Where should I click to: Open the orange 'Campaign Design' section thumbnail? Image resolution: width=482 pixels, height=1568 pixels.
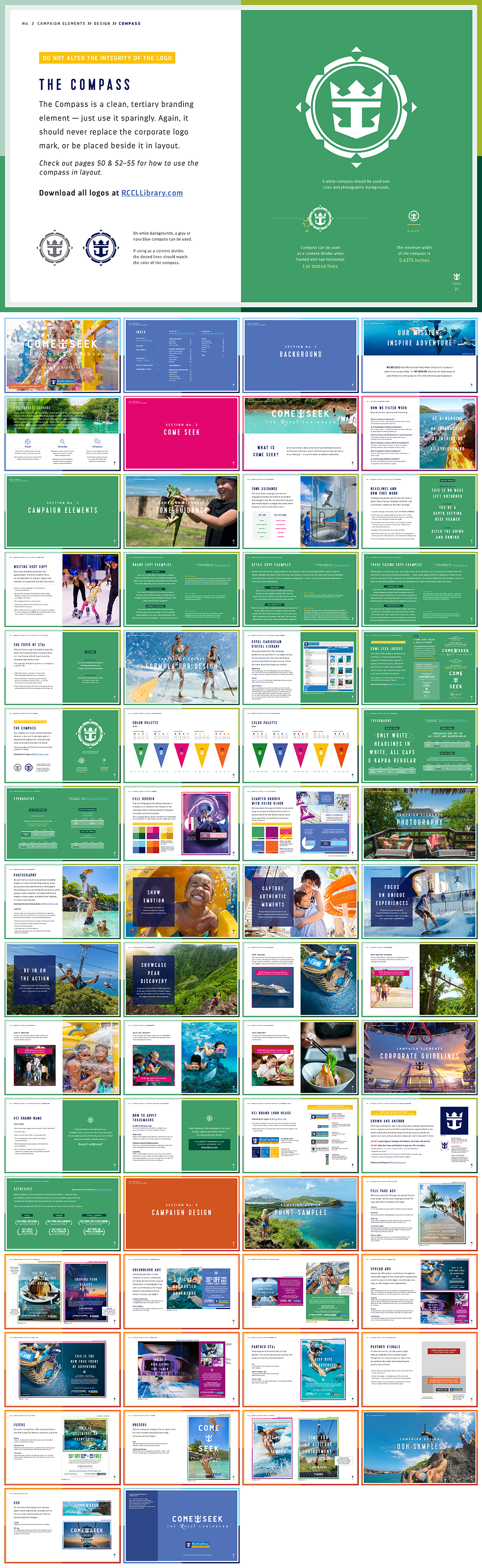(x=181, y=1213)
